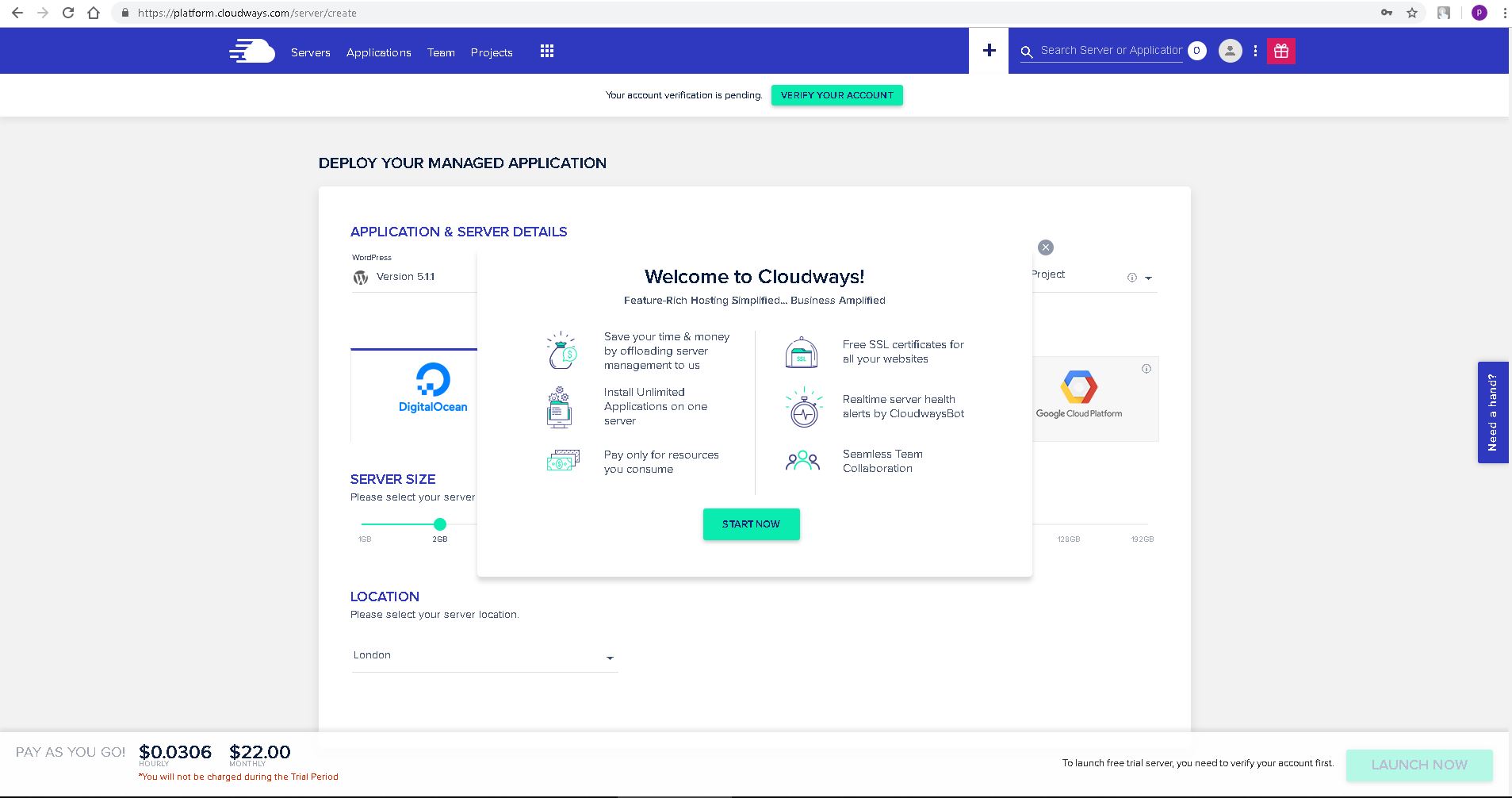Click the Start Now button
The width and height of the screenshot is (1512, 798).
pos(751,524)
